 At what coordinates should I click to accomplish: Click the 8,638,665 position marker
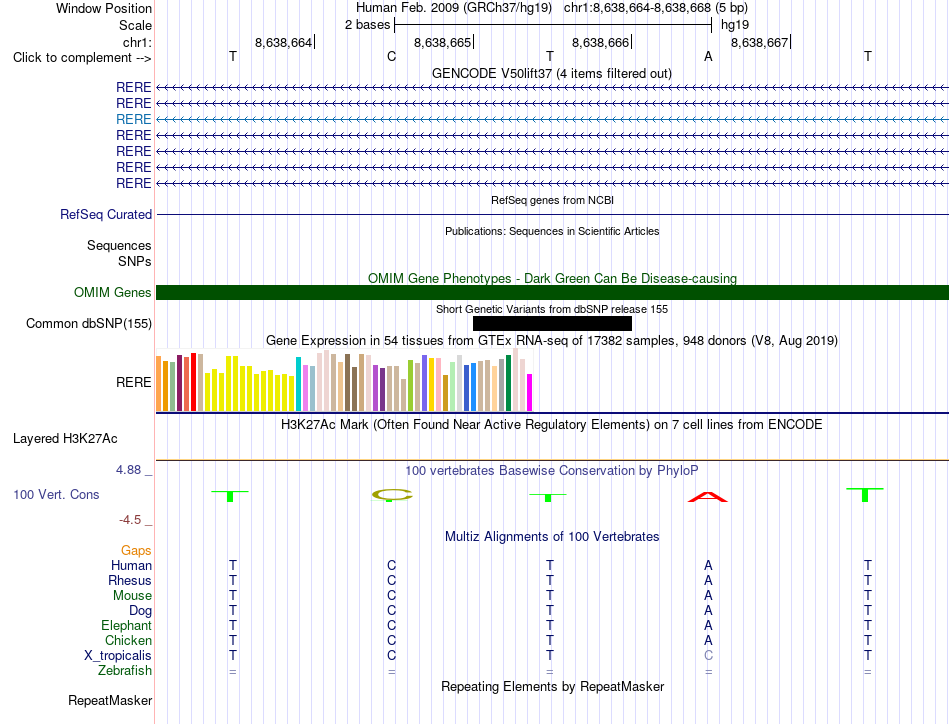pyautogui.click(x=442, y=42)
